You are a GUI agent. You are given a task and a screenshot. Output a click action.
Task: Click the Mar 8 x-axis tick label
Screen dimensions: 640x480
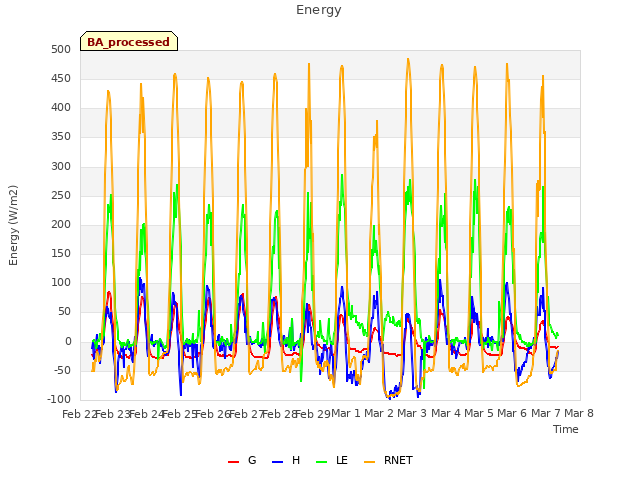[x=579, y=414]
